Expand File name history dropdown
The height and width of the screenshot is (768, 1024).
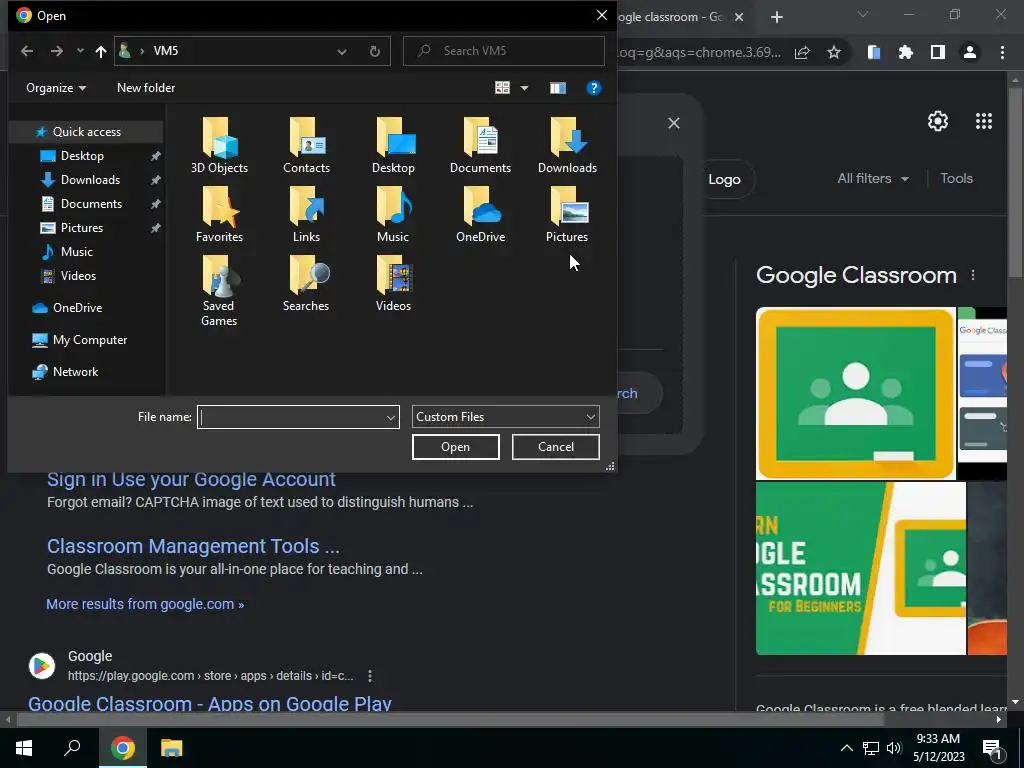pyautogui.click(x=391, y=417)
